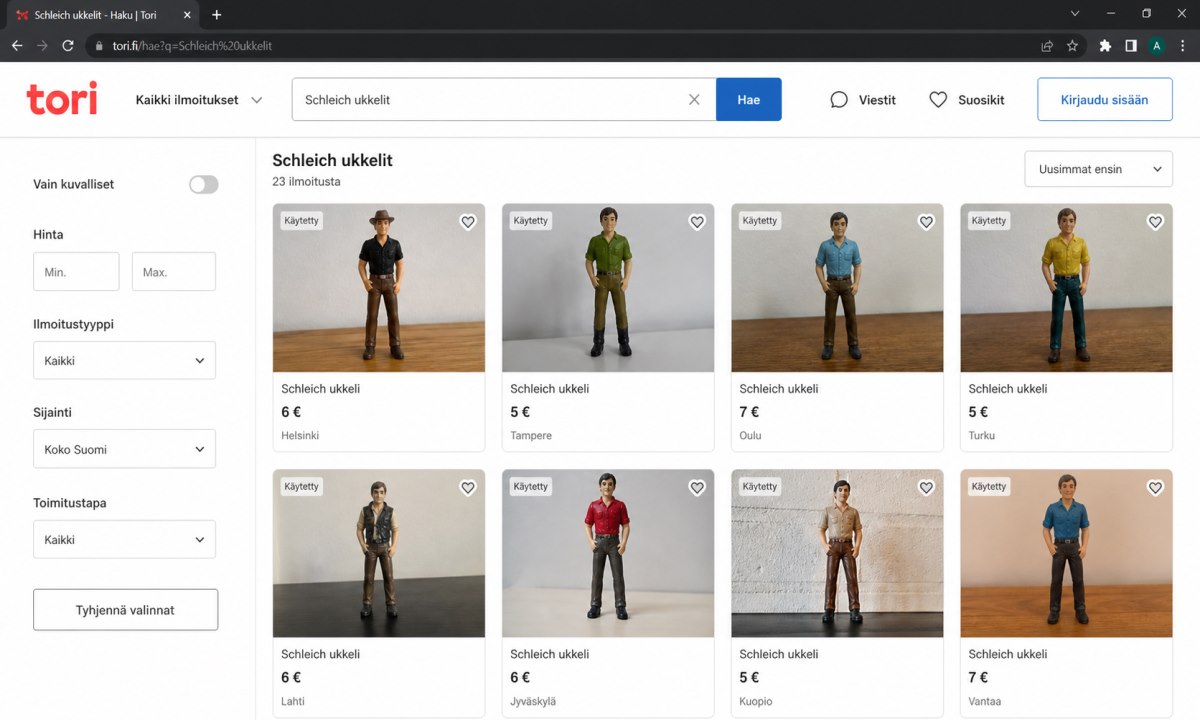Go back using browser back arrow
1200x720 pixels.
(x=17, y=46)
